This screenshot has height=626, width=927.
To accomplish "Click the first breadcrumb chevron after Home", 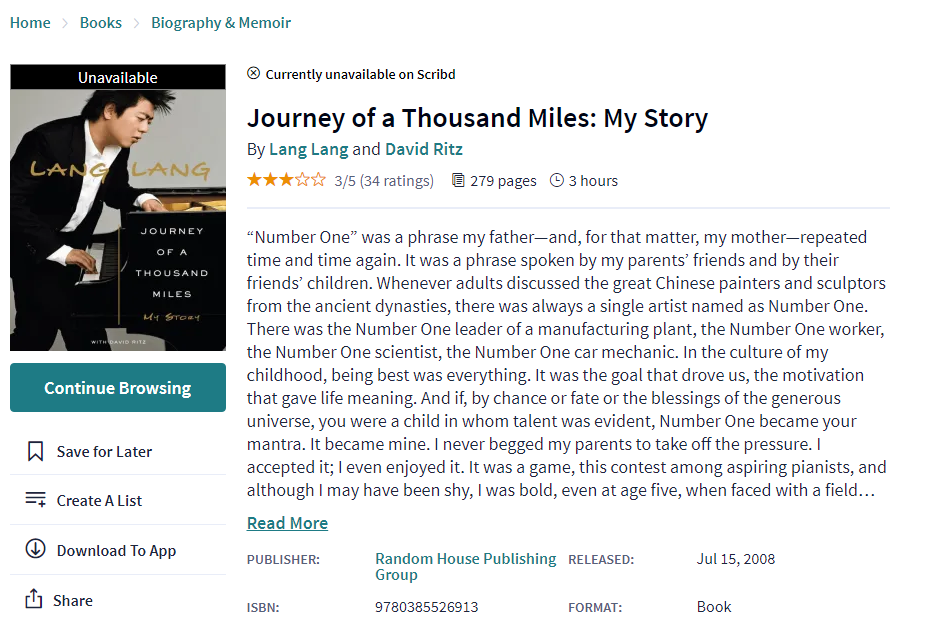I will tap(66, 23).
